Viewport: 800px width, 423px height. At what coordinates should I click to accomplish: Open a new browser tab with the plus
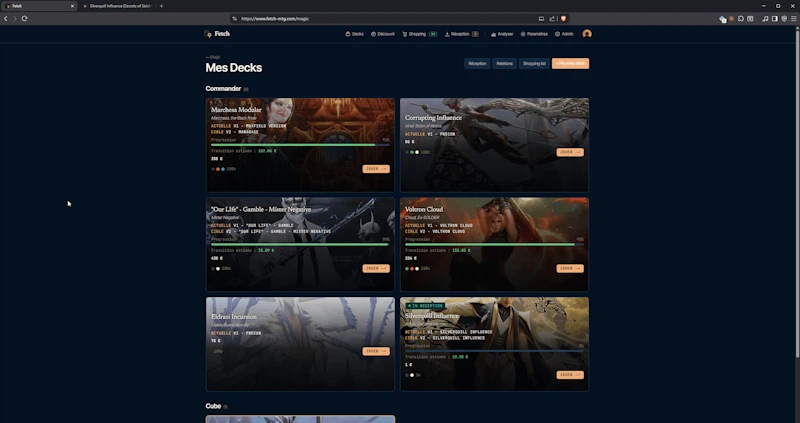(x=161, y=6)
